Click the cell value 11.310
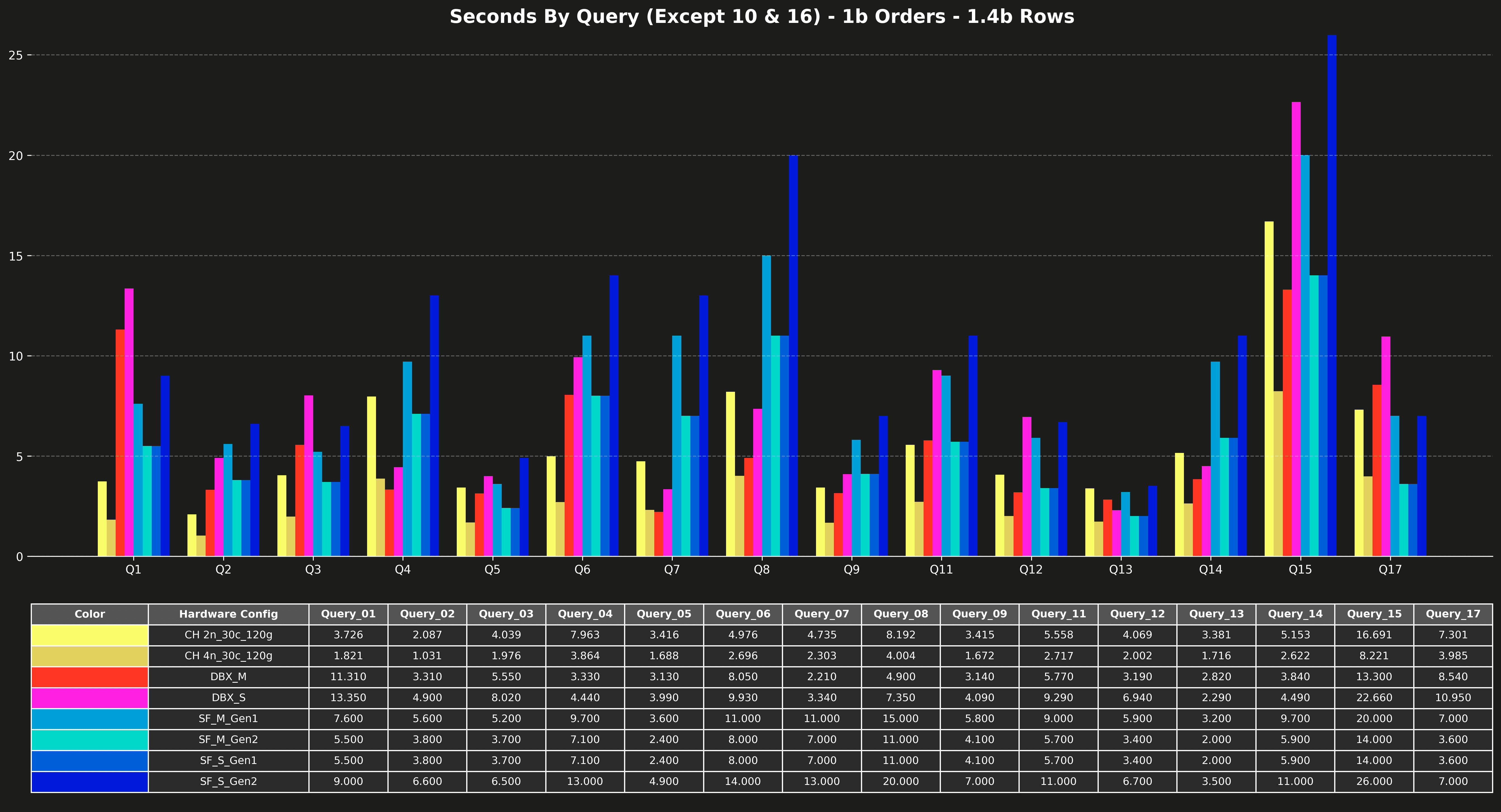Screen dimensions: 1501x812 click(x=348, y=677)
